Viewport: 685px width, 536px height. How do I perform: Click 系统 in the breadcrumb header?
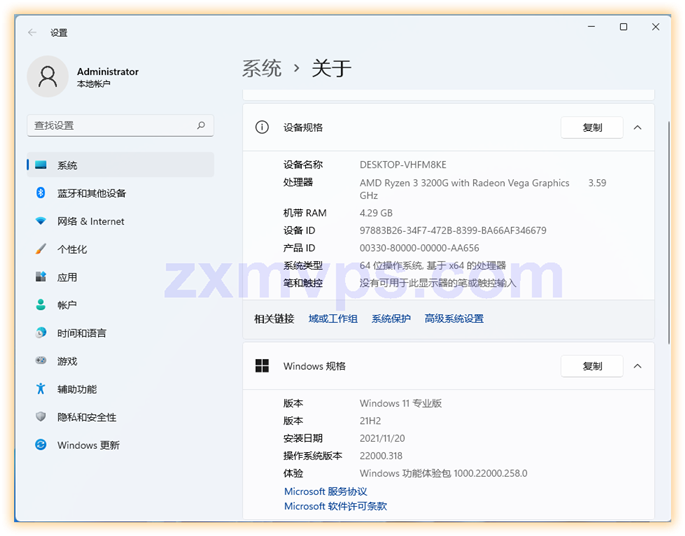262,69
